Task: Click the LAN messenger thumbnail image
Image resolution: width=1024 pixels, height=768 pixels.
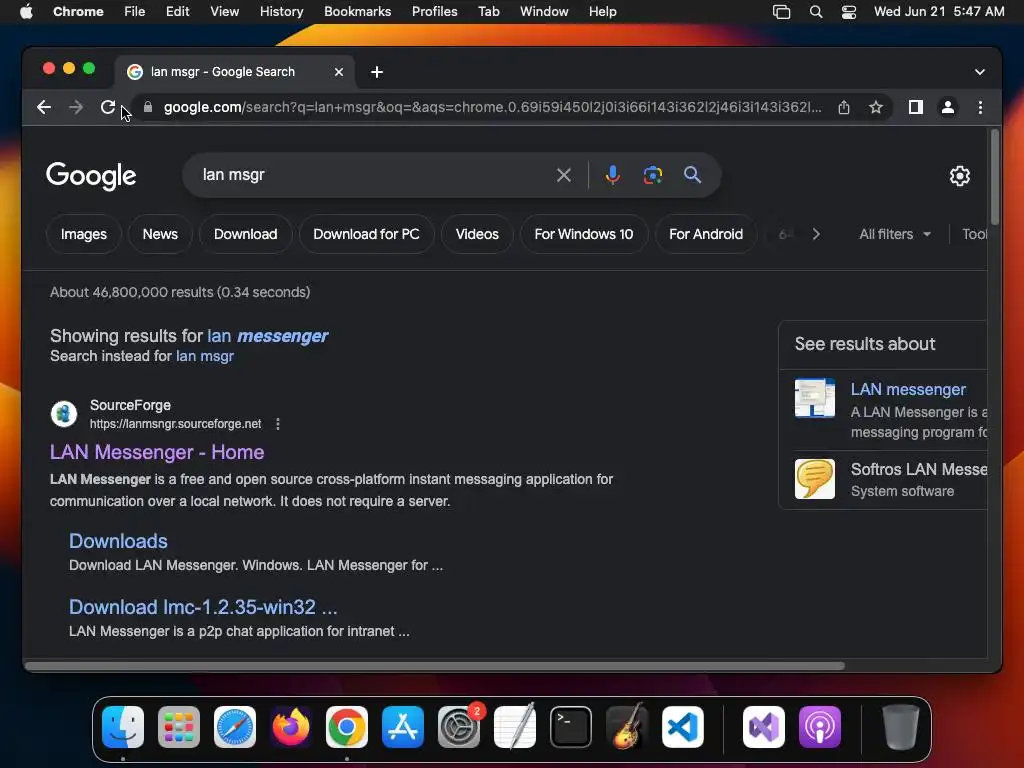Action: pos(814,397)
